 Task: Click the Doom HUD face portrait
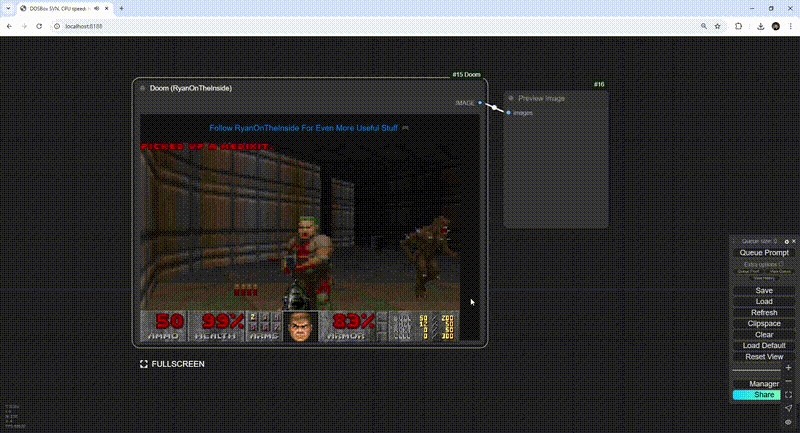coord(300,326)
